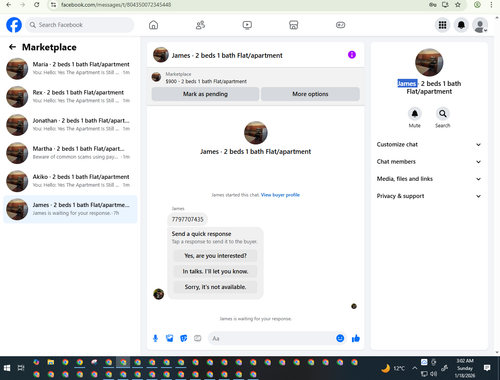
Task: Open More options for the listing
Action: (310, 94)
